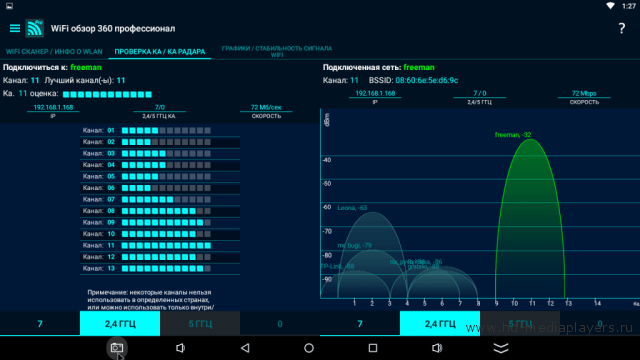Select Канал: 12 rating row
Viewport: 640px width, 360px height.
click(x=160, y=257)
